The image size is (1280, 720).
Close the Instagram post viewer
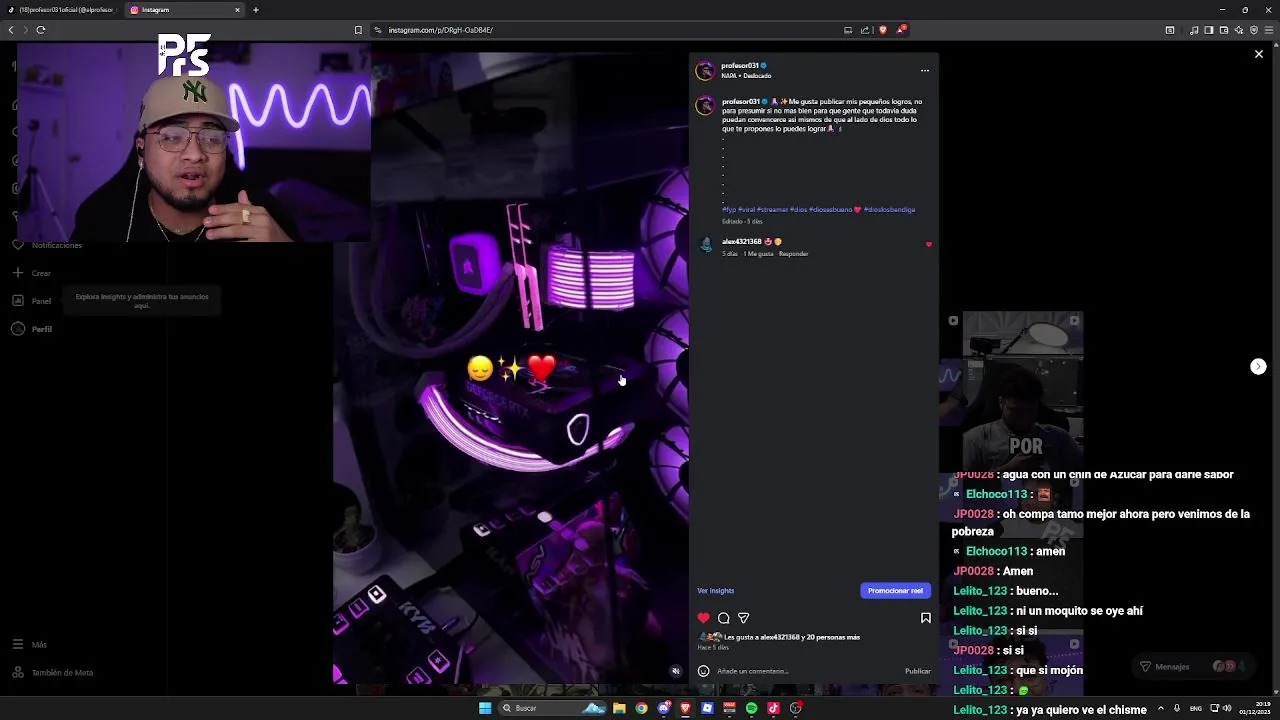pos(1259,54)
